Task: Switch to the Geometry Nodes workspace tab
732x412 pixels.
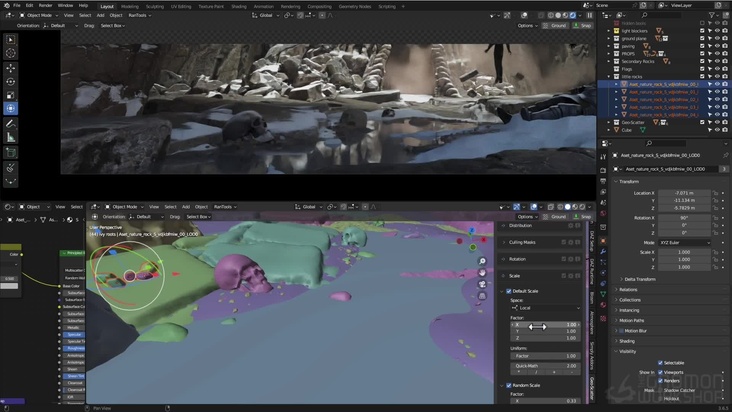Action: (x=355, y=7)
